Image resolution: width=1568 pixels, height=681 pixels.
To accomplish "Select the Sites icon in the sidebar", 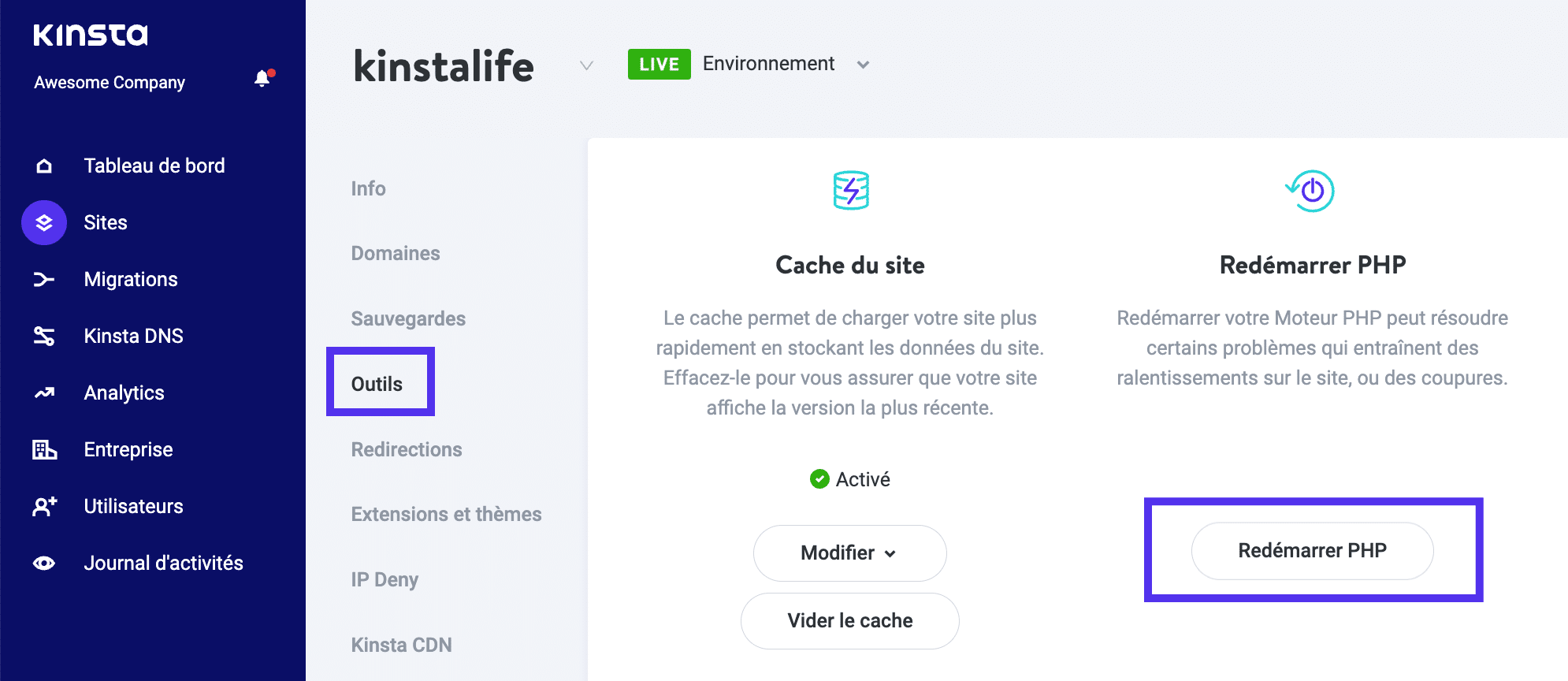I will (43, 222).
